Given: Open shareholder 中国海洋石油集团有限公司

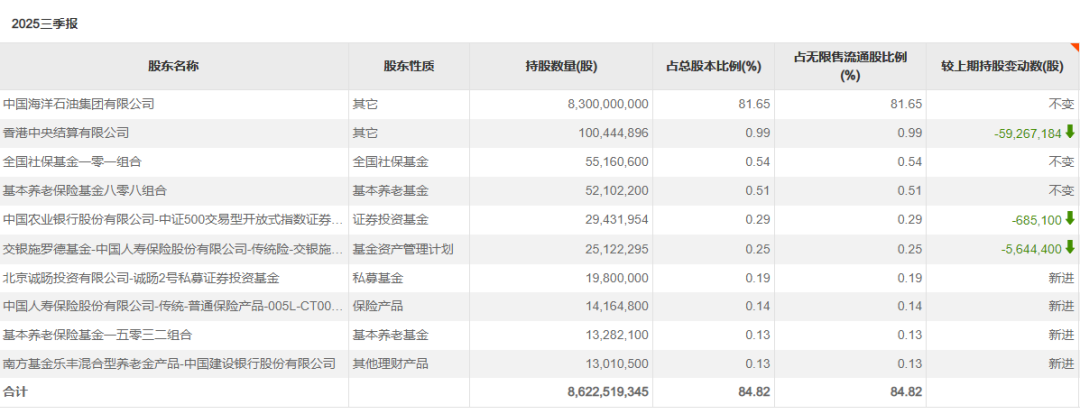Looking at the screenshot, I should point(79,103).
